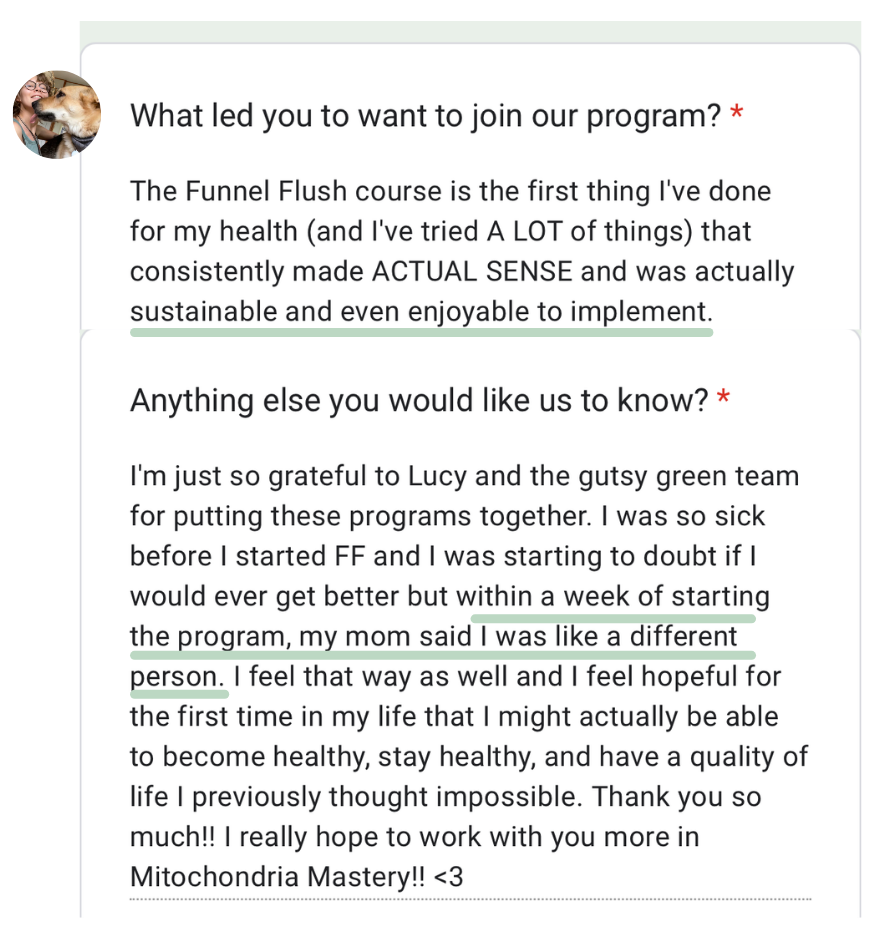This screenshot has height=935, width=876.
Task: Click the answer text starting 'I'm just so grateful'
Action: pos(469,676)
